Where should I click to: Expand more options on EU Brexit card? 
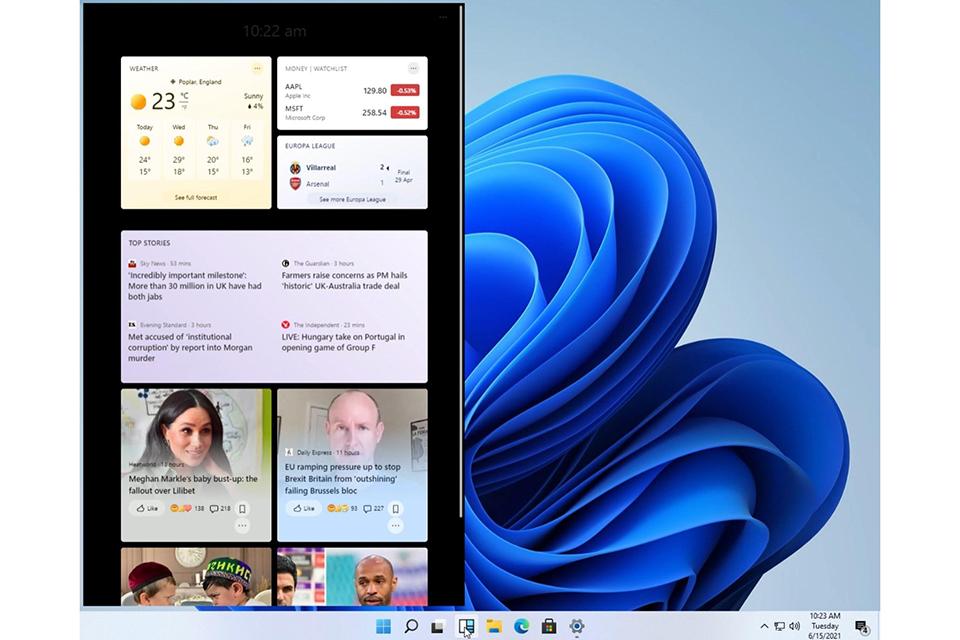pyautogui.click(x=396, y=525)
